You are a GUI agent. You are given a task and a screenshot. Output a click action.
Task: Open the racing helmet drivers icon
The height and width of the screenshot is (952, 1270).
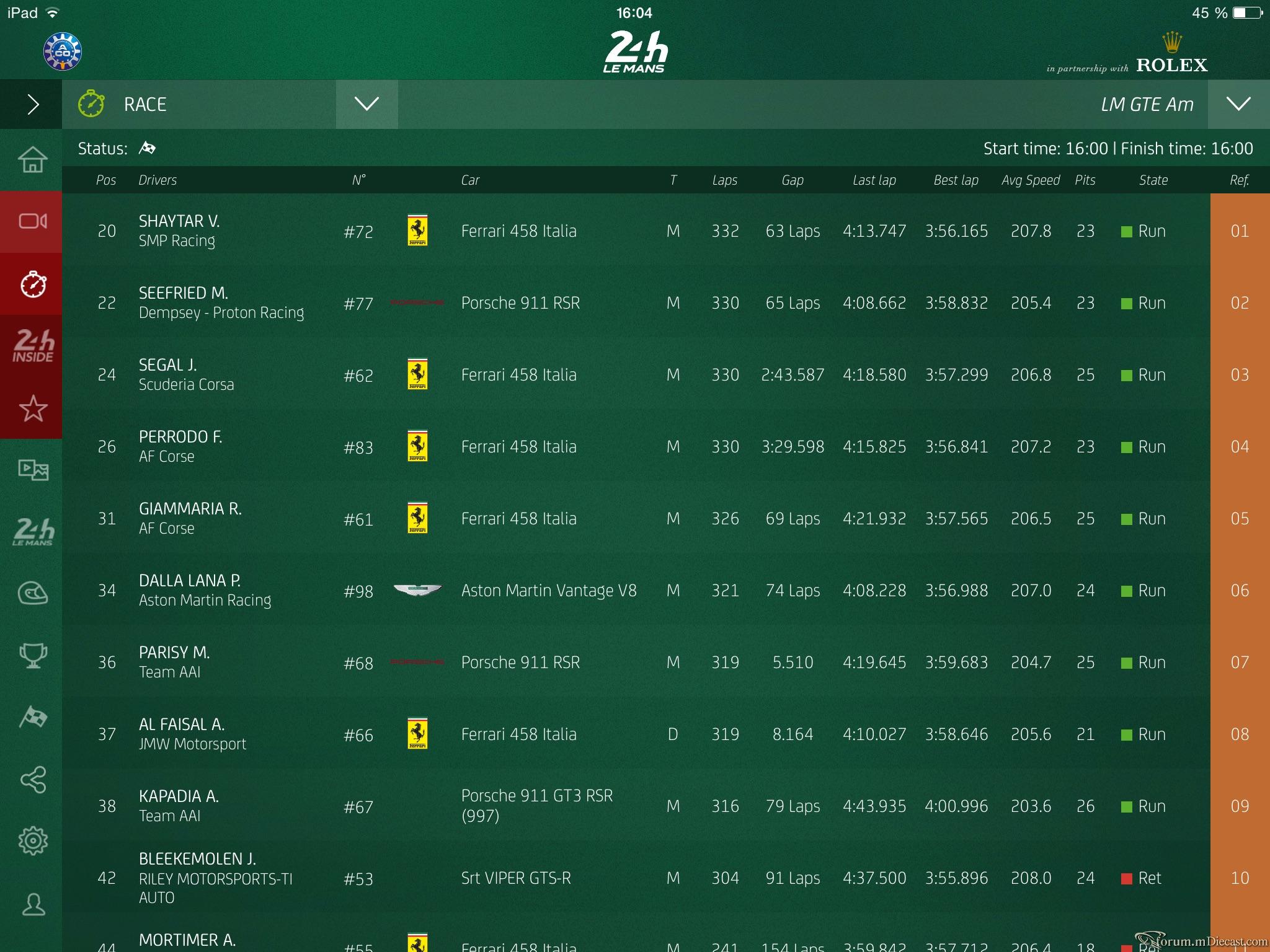point(33,593)
